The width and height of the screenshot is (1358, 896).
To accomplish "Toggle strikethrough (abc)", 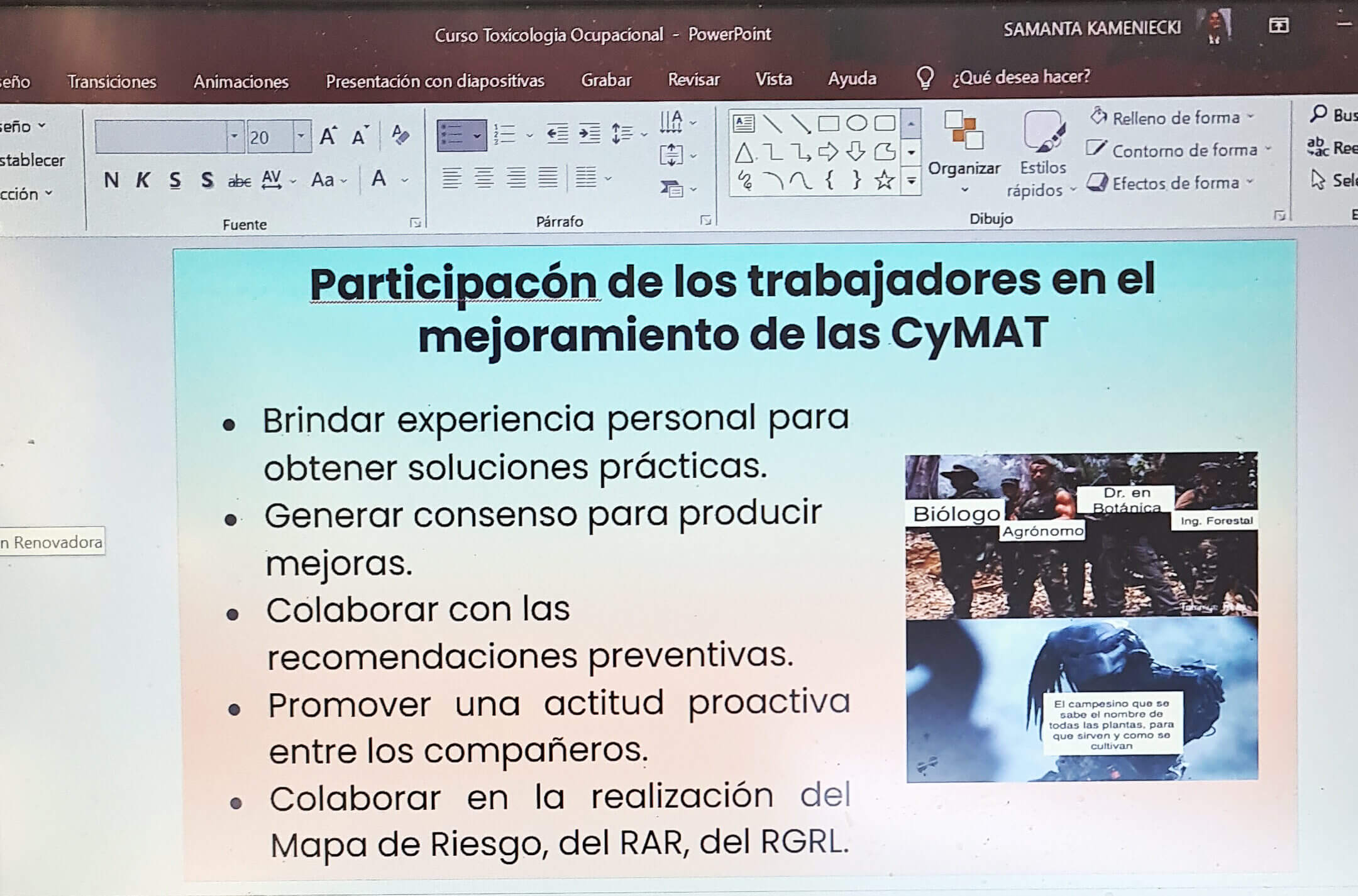I will [240, 182].
